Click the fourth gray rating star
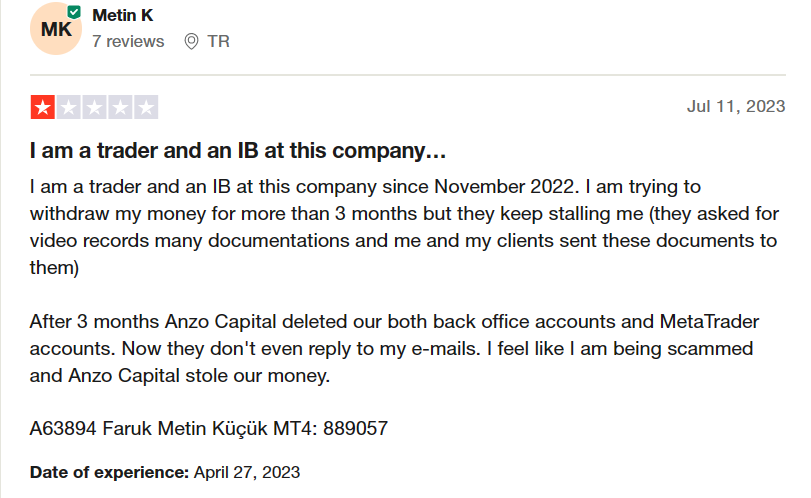The width and height of the screenshot is (811, 498). [x=120, y=107]
